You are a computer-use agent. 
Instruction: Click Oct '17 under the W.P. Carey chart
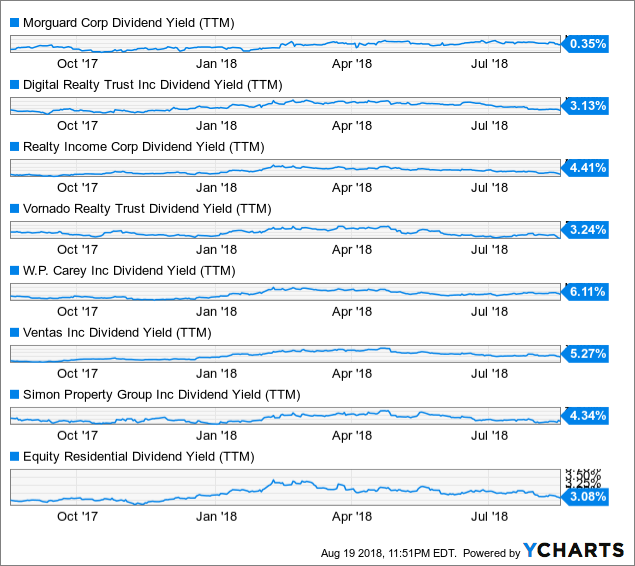click(x=77, y=312)
